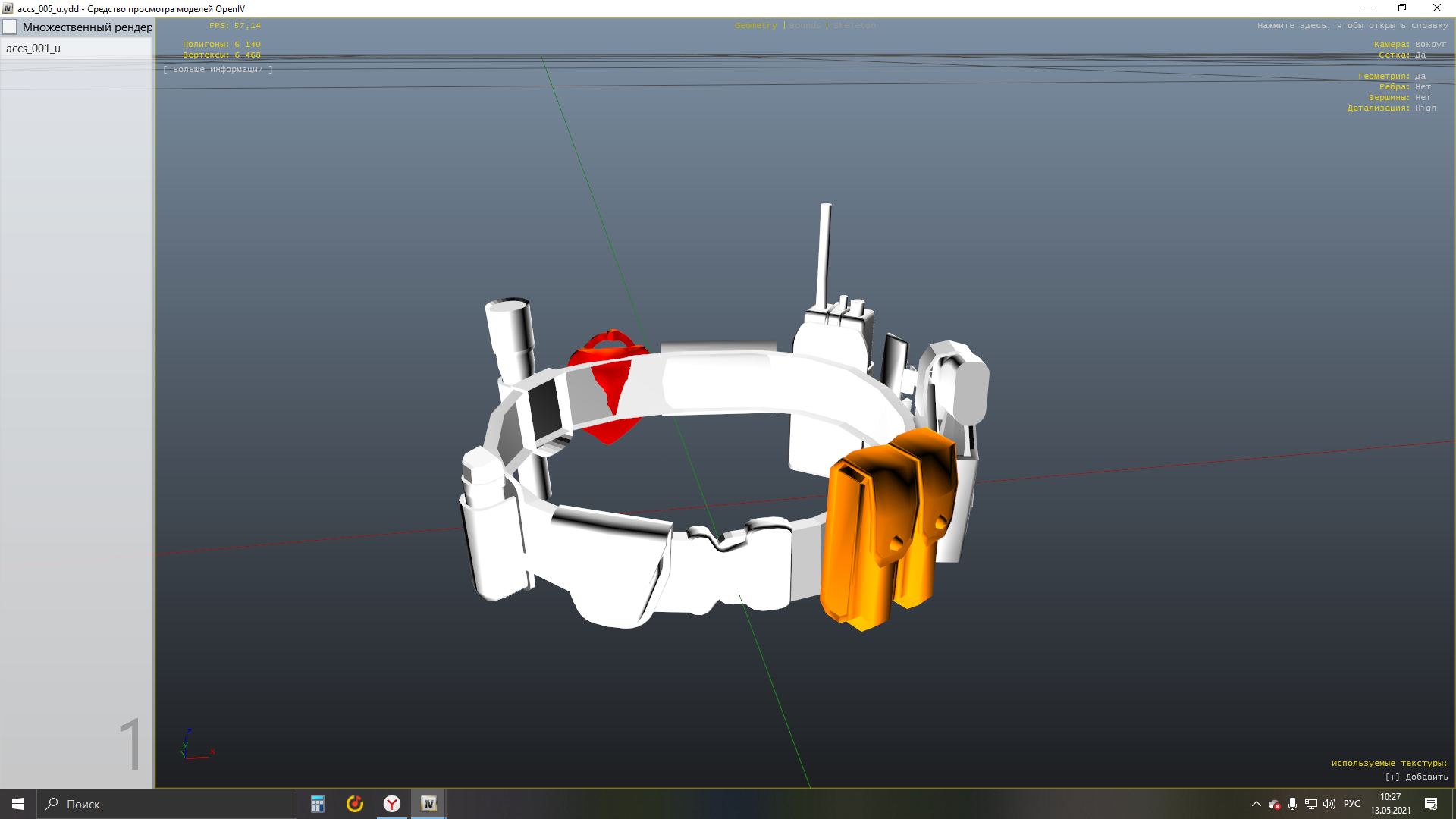Click Добавить to add textures
Viewport: 1456px width, 819px height.
tap(1417, 777)
